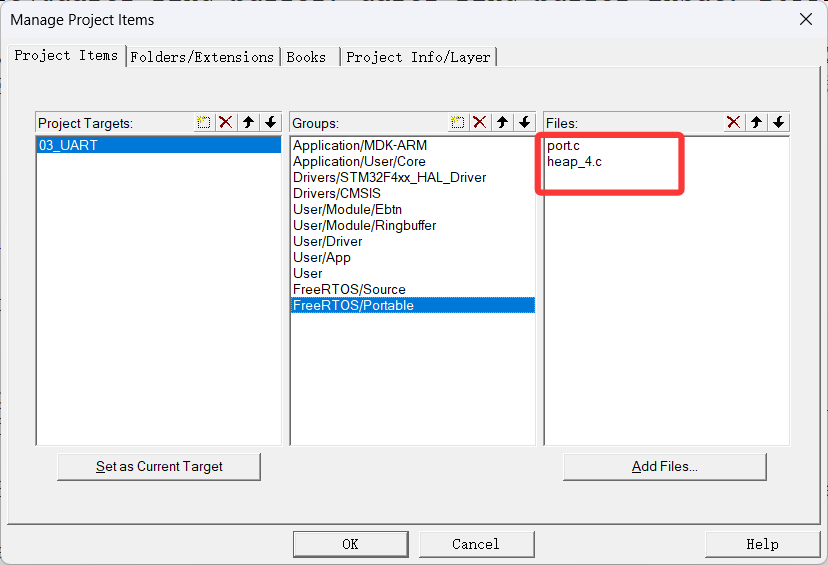Viewport: 828px width, 565px height.
Task: Move selected group down
Action: (x=524, y=123)
